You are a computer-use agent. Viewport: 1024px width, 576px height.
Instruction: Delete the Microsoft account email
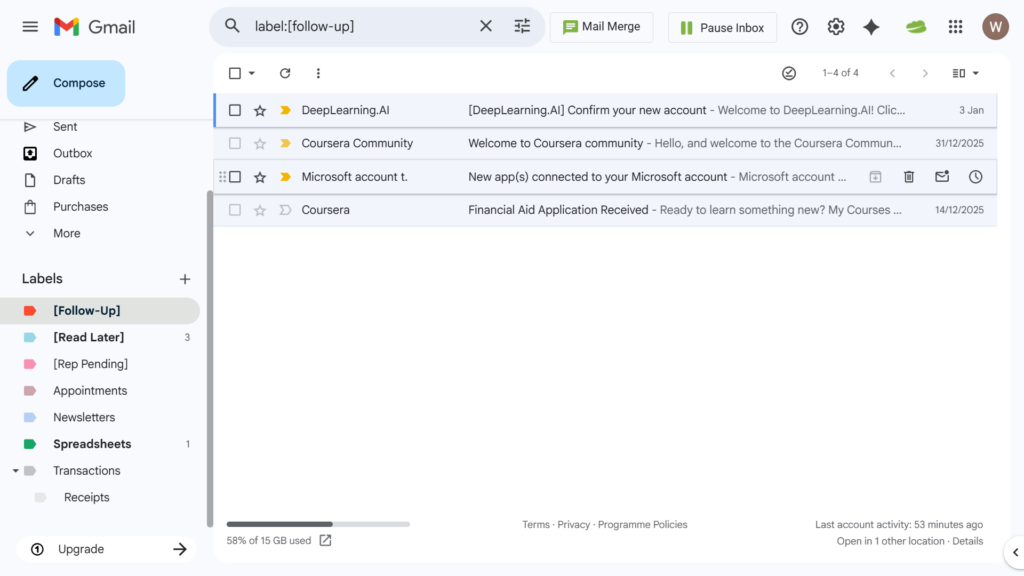[x=908, y=177]
